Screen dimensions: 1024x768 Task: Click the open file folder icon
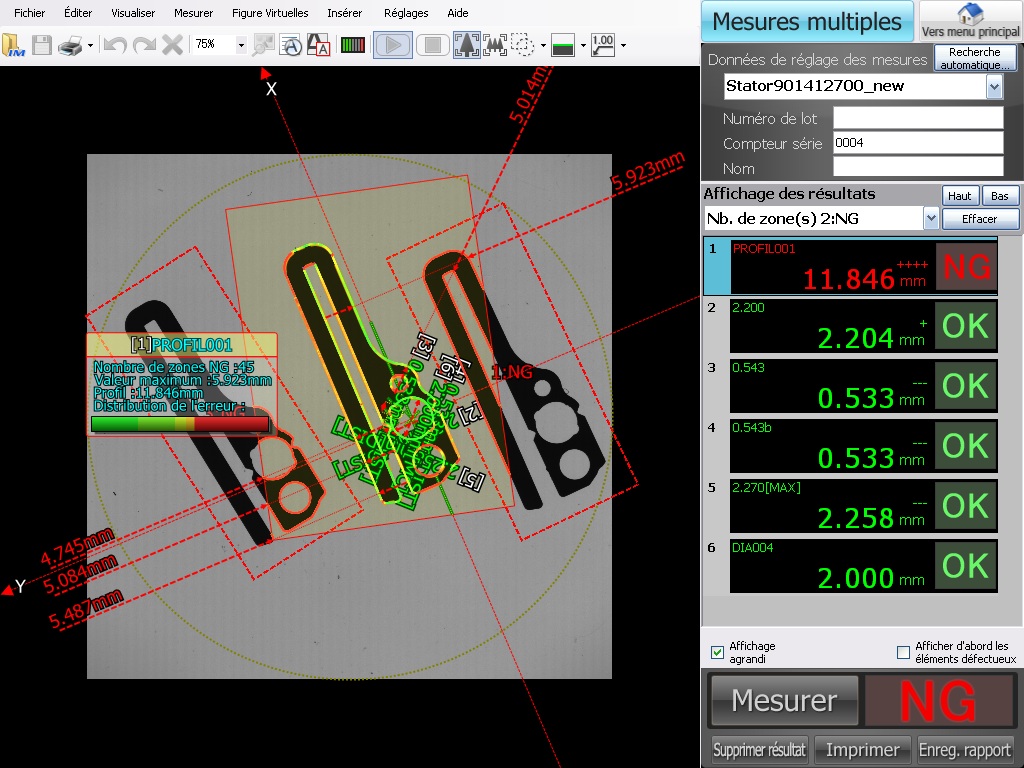tap(14, 45)
